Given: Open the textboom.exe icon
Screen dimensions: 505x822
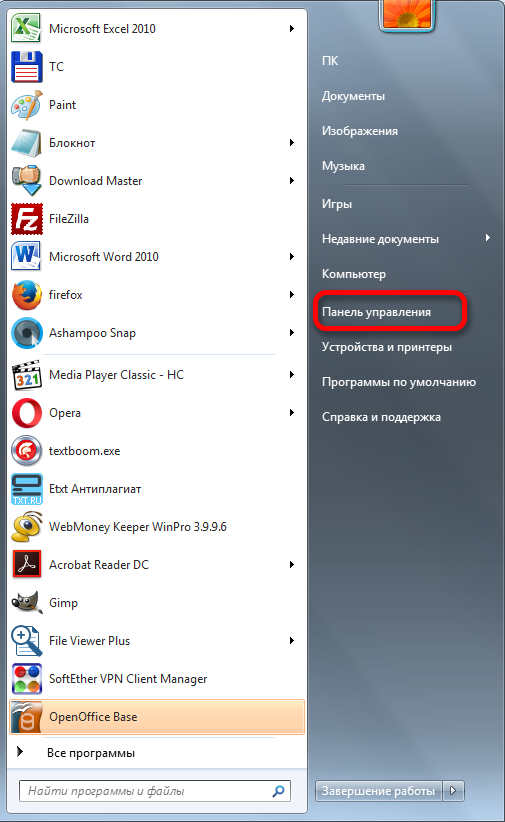Looking at the screenshot, I should 26,451.
